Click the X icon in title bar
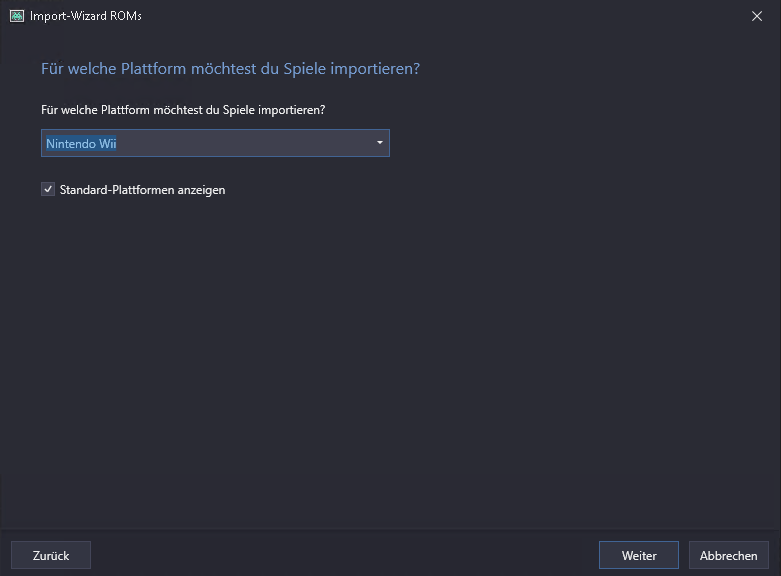This screenshot has width=781, height=576. (x=756, y=16)
